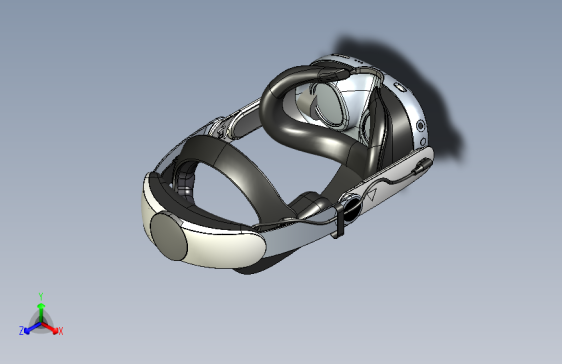Click the blue Z axis of the triad
The image size is (562, 364).
tap(33, 328)
